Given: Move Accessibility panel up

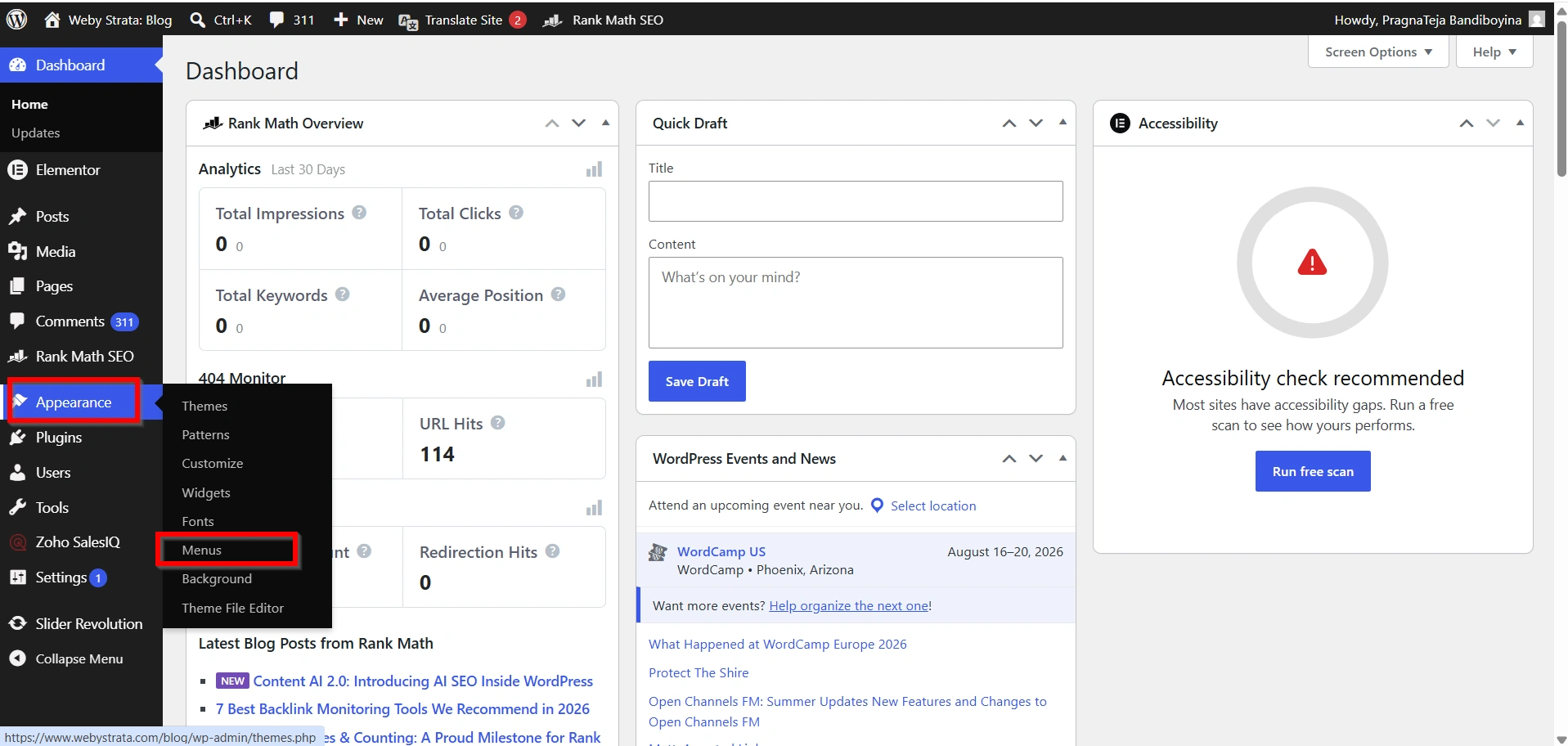Looking at the screenshot, I should tap(1467, 124).
